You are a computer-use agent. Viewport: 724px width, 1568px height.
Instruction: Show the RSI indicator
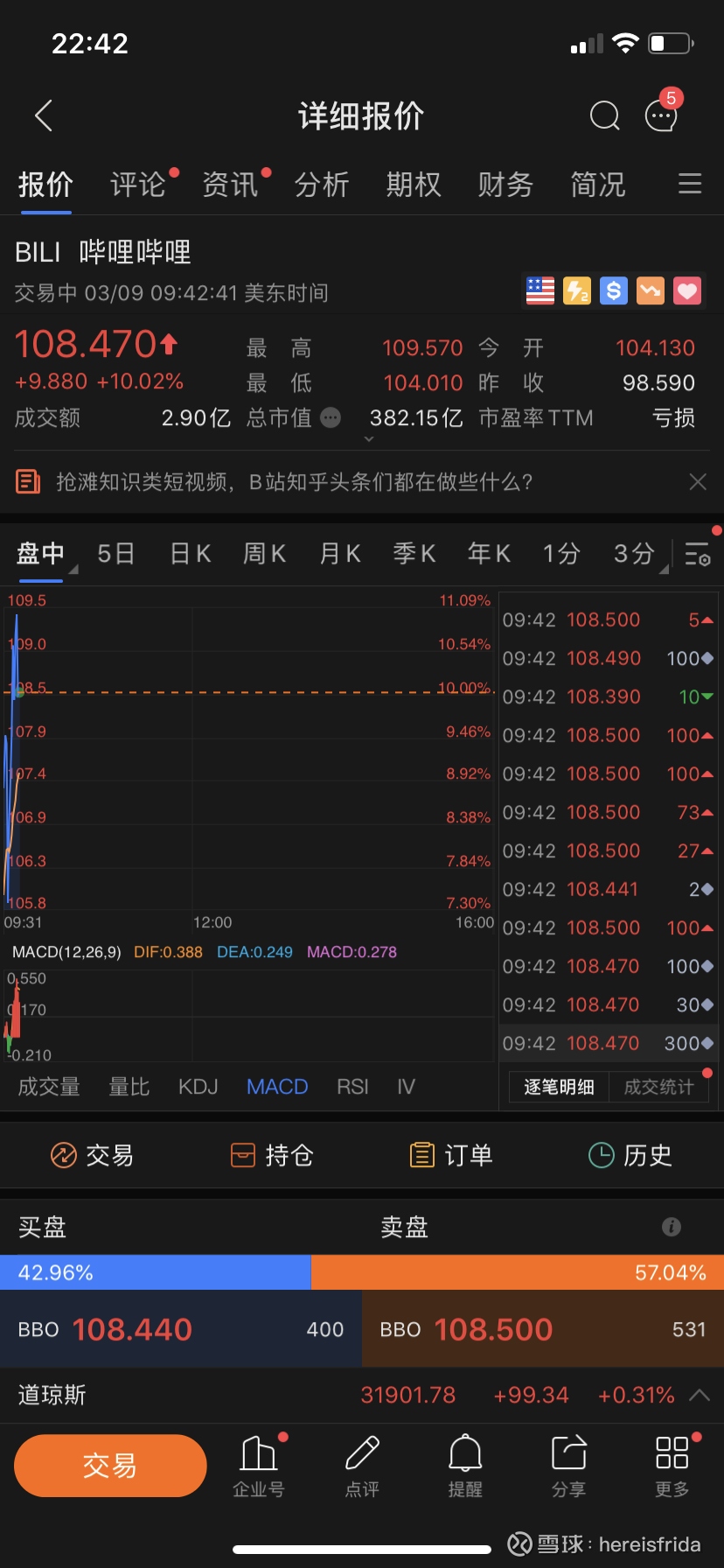pyautogui.click(x=352, y=1087)
